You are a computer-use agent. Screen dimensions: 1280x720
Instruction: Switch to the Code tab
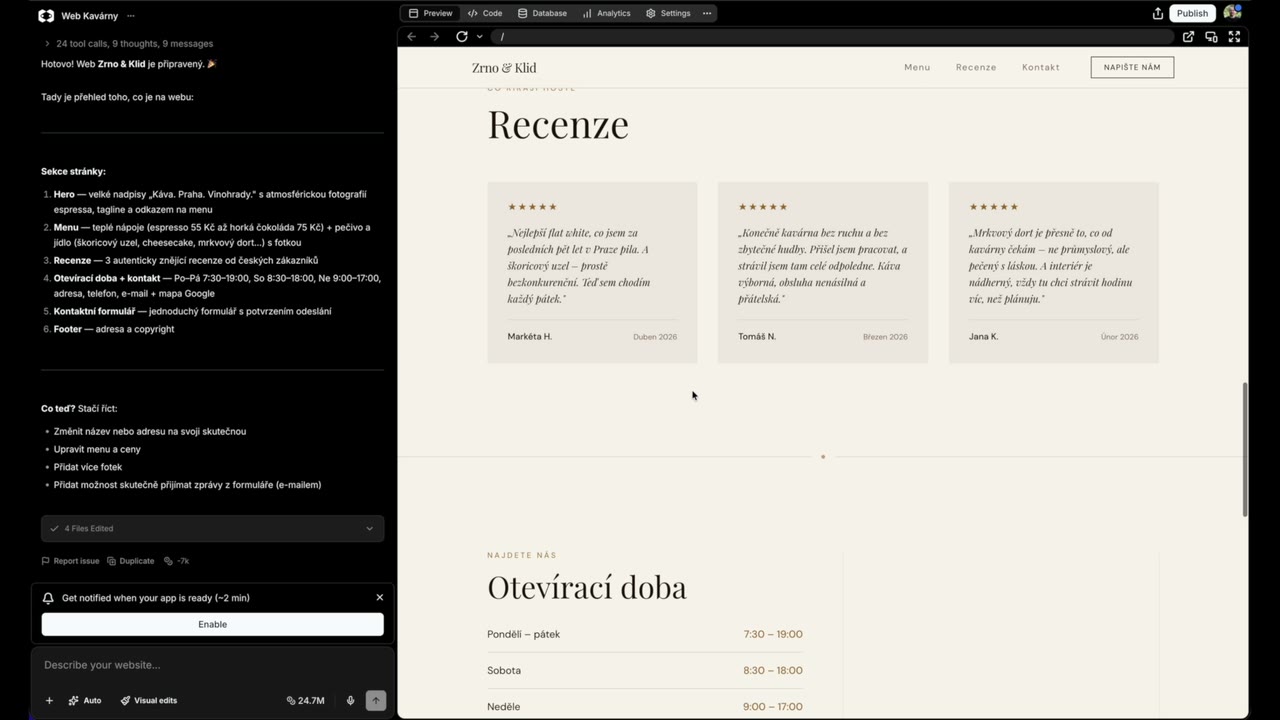click(485, 13)
